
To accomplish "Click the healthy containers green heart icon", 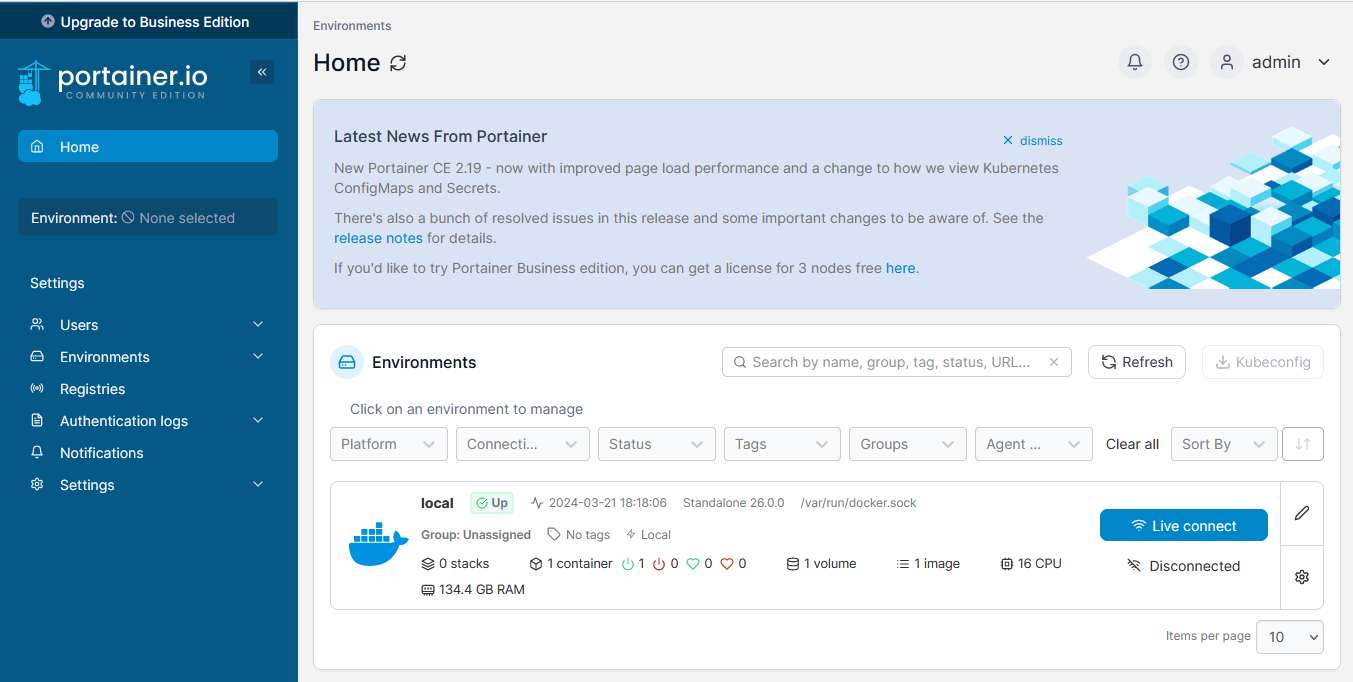I will 693,564.
